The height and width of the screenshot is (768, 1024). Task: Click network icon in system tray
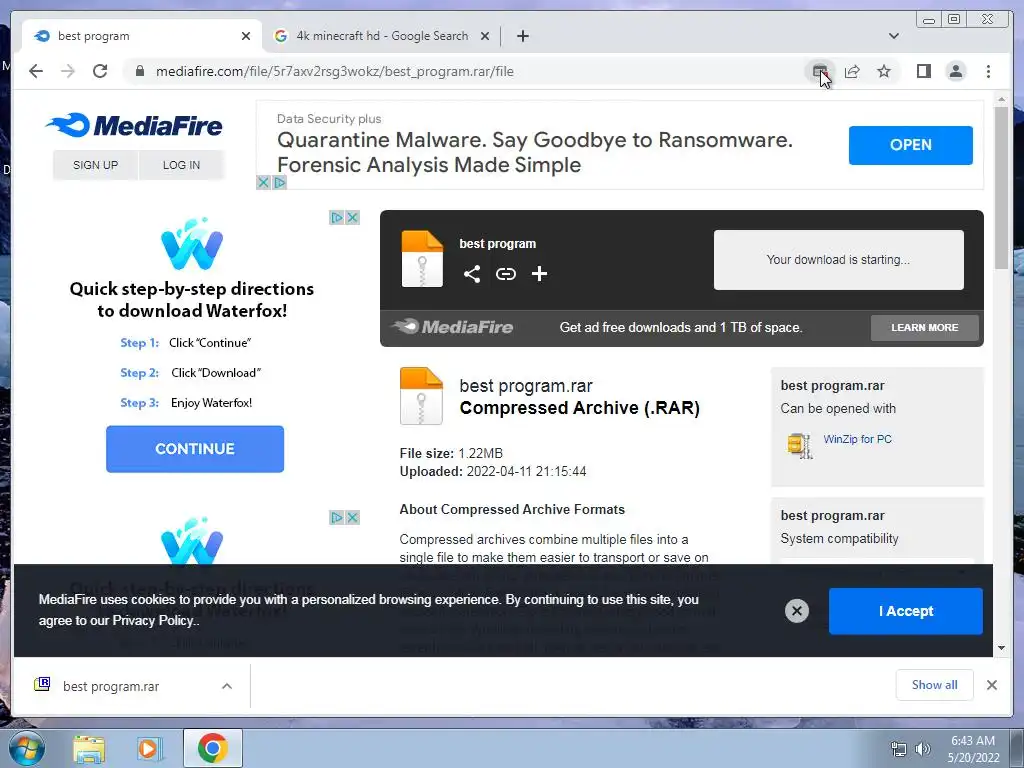[899, 749]
